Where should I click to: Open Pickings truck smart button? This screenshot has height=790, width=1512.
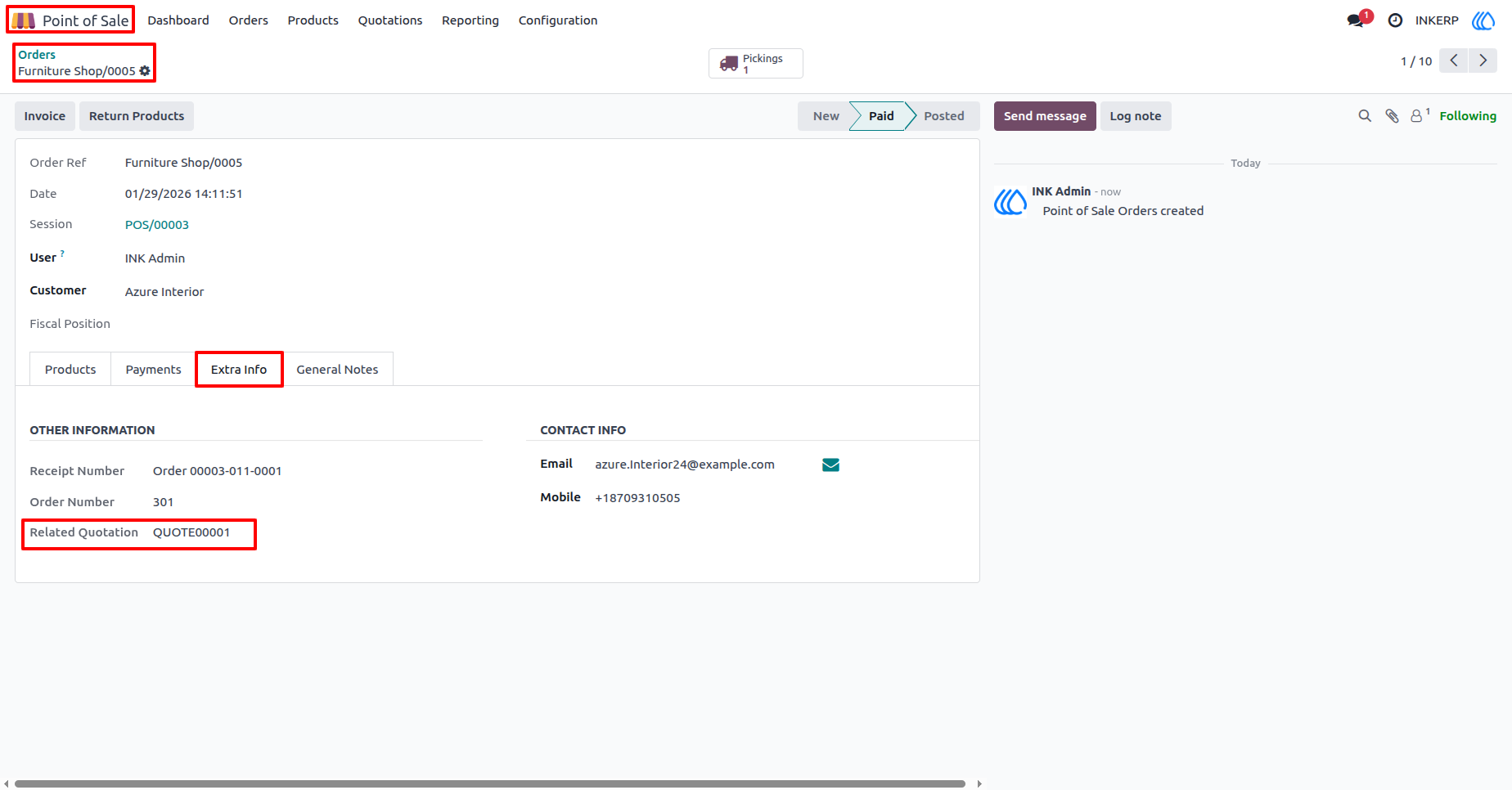click(x=755, y=63)
